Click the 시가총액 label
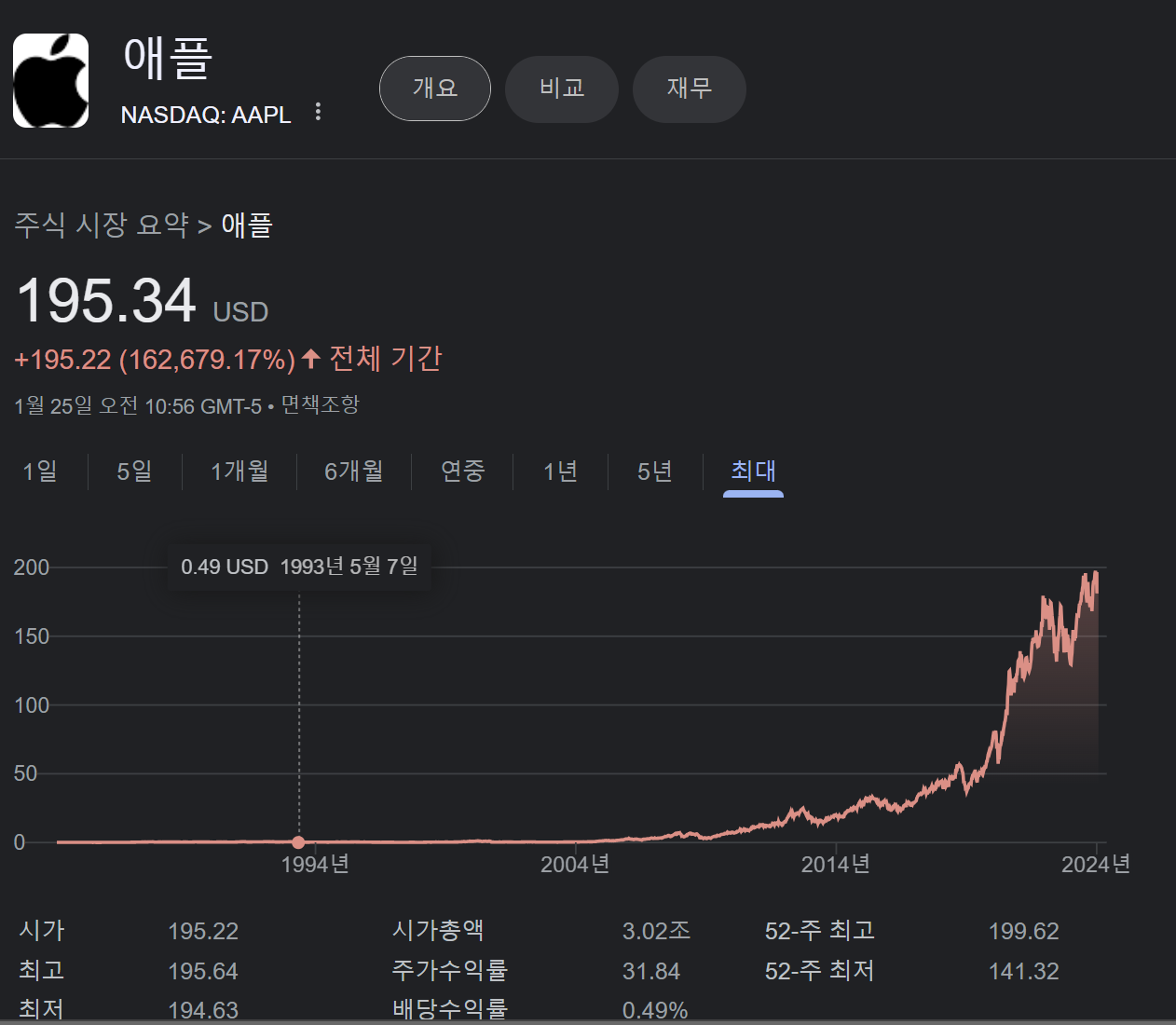The width and height of the screenshot is (1176, 1025). (438, 930)
